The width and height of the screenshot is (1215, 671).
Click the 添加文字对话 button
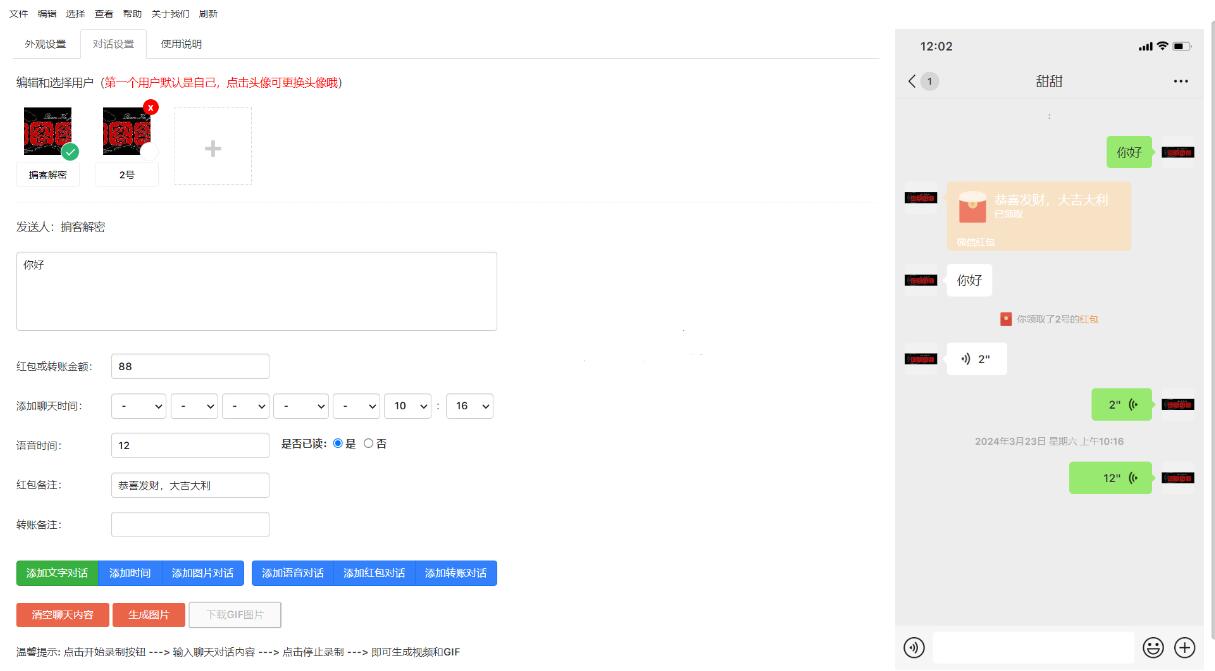pos(57,573)
